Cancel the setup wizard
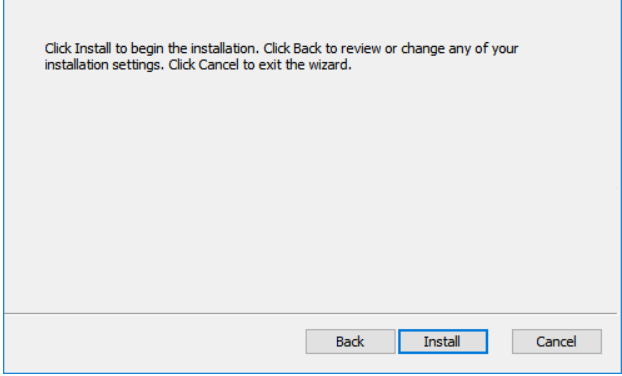 pyautogui.click(x=557, y=341)
